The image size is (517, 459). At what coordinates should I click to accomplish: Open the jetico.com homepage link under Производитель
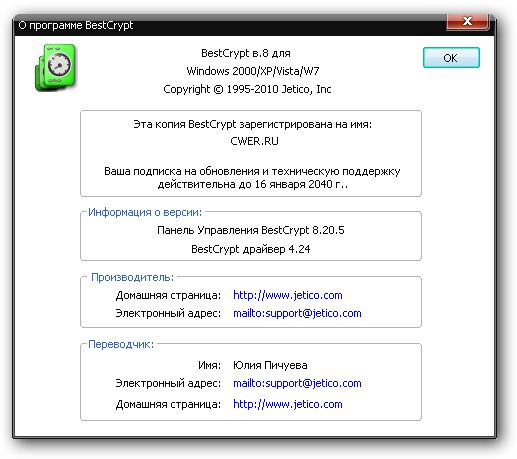click(x=288, y=295)
